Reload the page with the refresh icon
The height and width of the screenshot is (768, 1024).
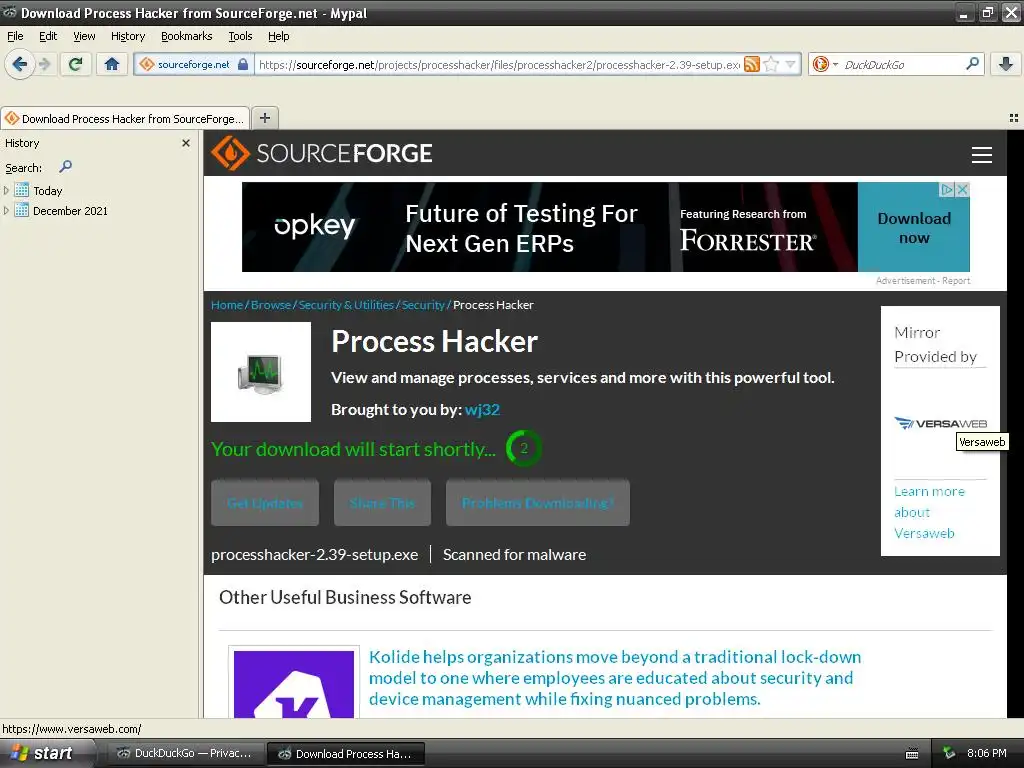(76, 64)
